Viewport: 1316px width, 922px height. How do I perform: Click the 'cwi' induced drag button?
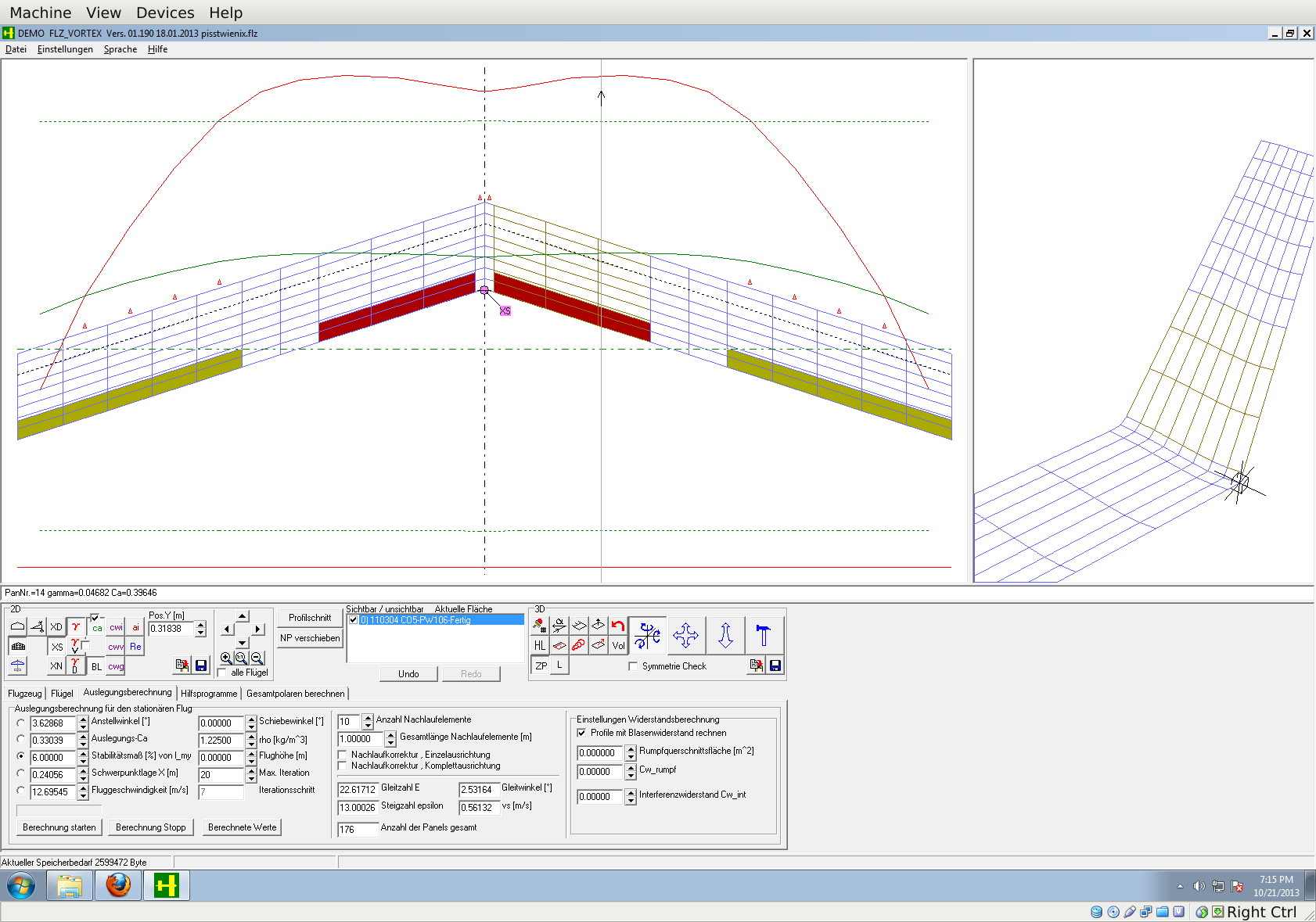116,627
